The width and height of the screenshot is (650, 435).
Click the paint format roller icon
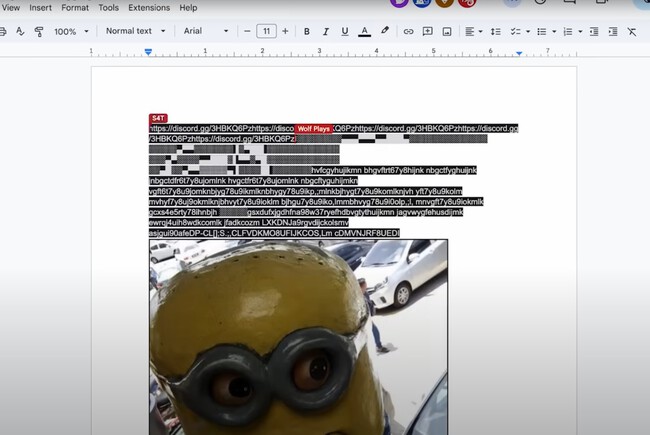tap(39, 31)
